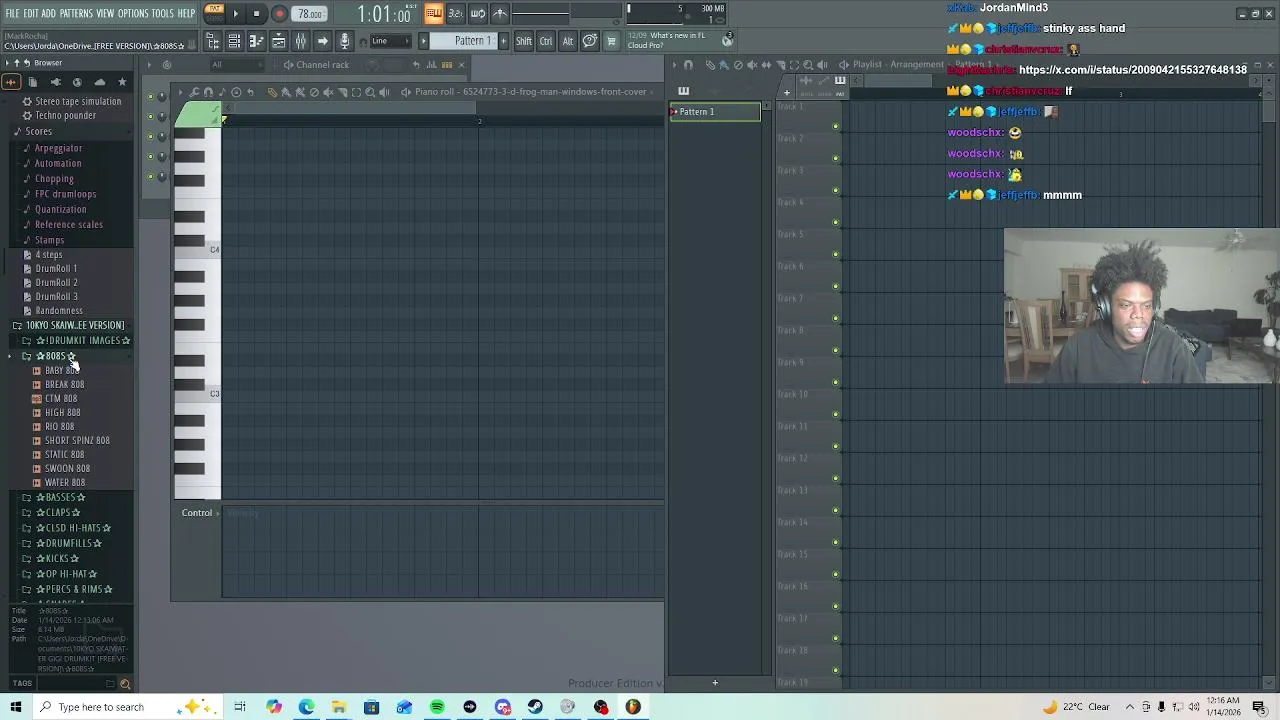Click the microphone recording icon in toolbar
This screenshot has width=1280, height=720.
[x=345, y=41]
